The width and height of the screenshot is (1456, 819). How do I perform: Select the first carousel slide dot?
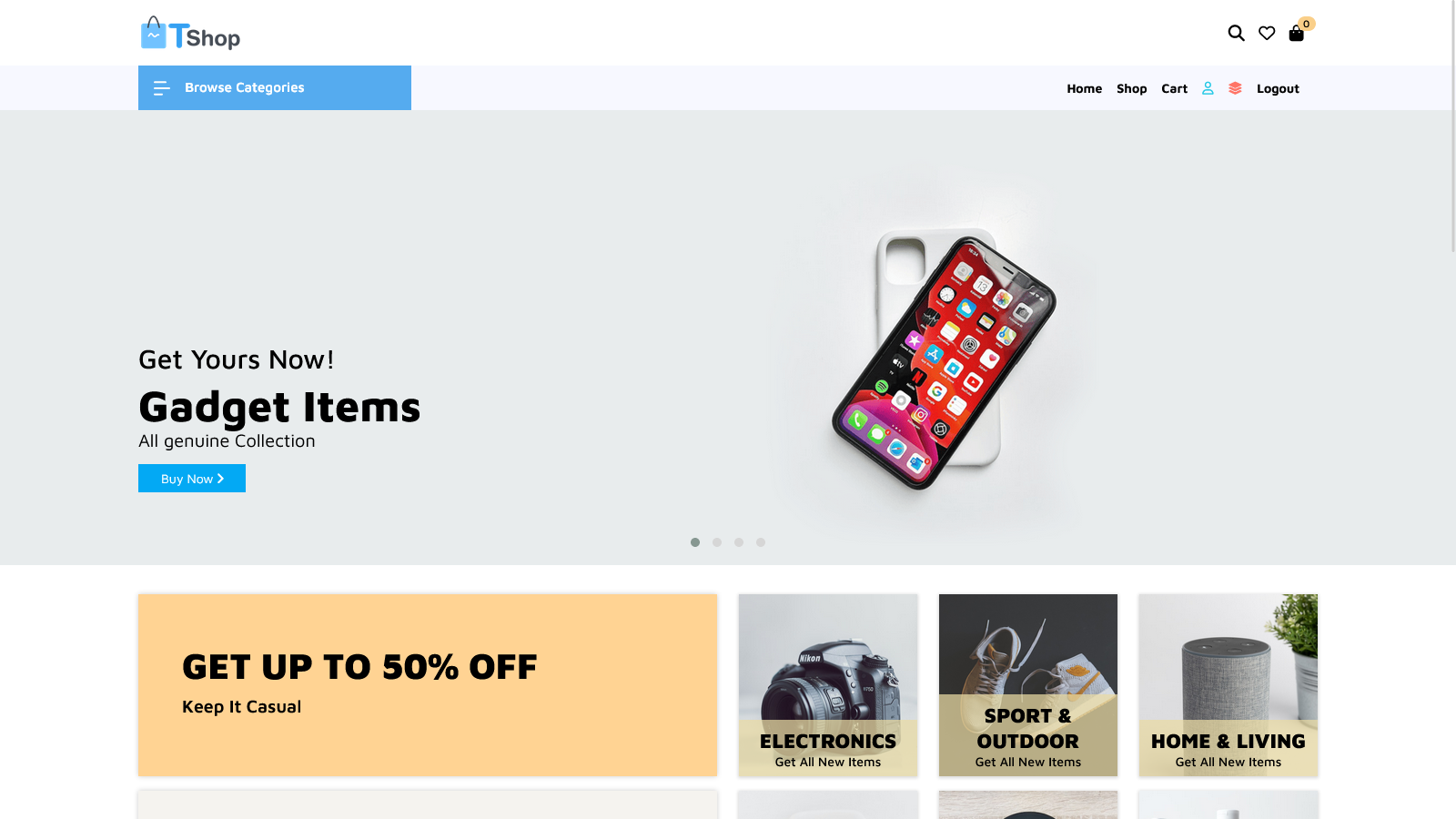(x=695, y=542)
